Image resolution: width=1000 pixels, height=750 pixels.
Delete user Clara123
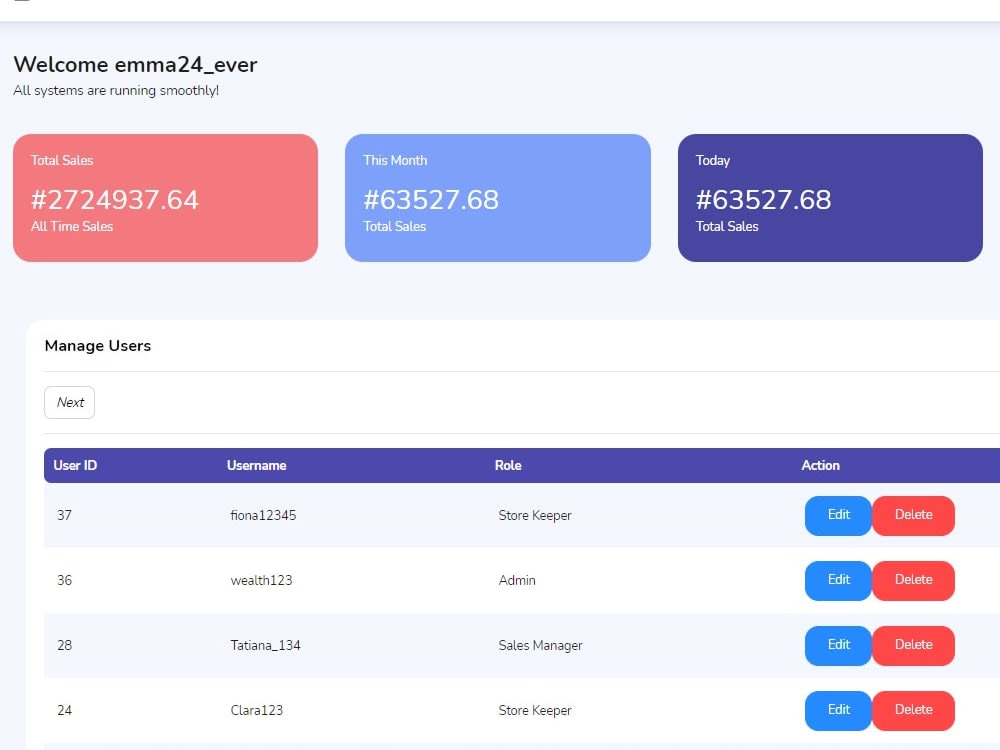coord(913,710)
